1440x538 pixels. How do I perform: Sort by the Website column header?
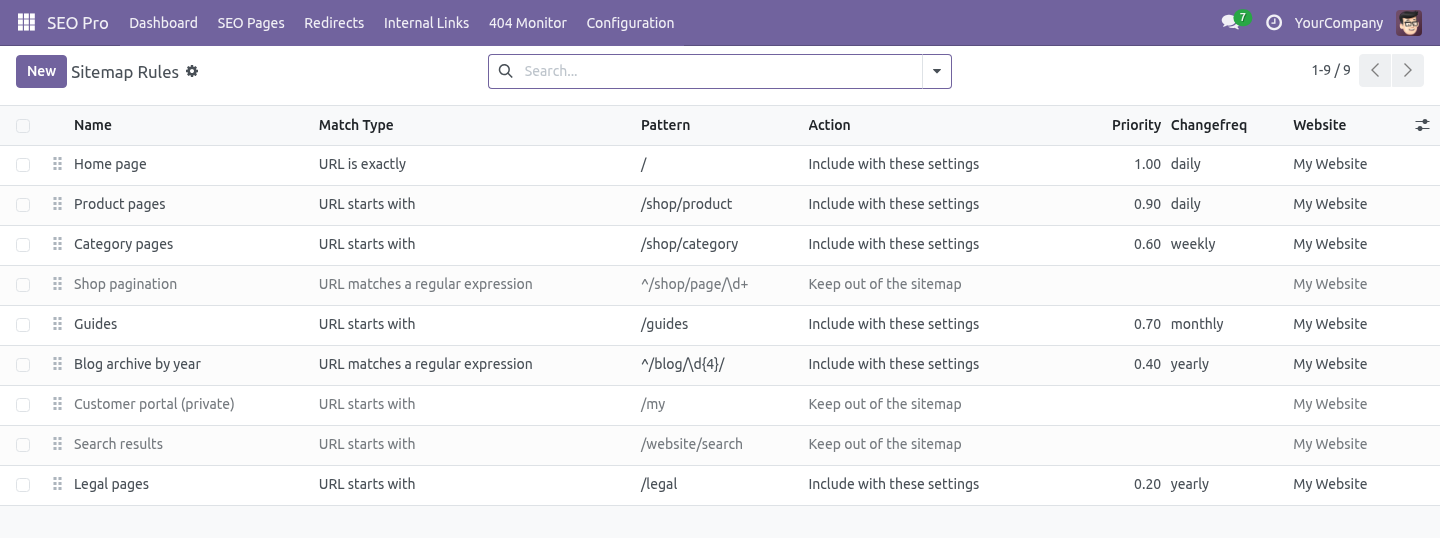(1319, 125)
